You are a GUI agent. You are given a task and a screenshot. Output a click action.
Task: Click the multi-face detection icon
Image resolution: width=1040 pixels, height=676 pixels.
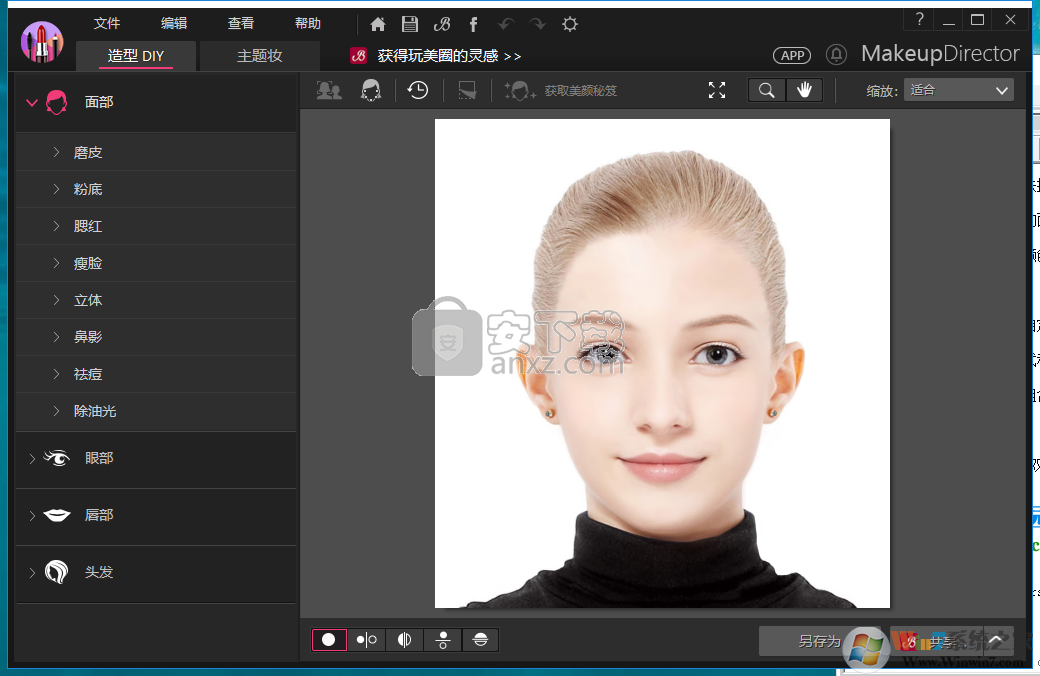coord(328,90)
